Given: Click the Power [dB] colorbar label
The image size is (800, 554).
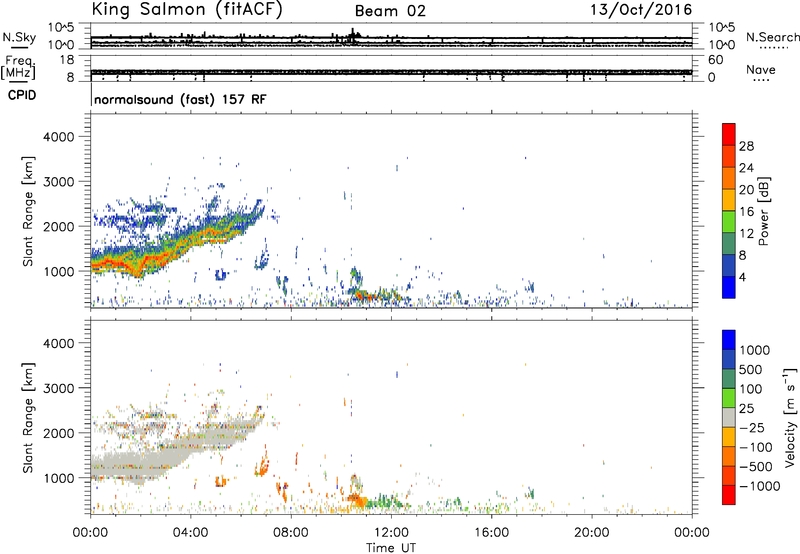Looking at the screenshot, I should [763, 211].
